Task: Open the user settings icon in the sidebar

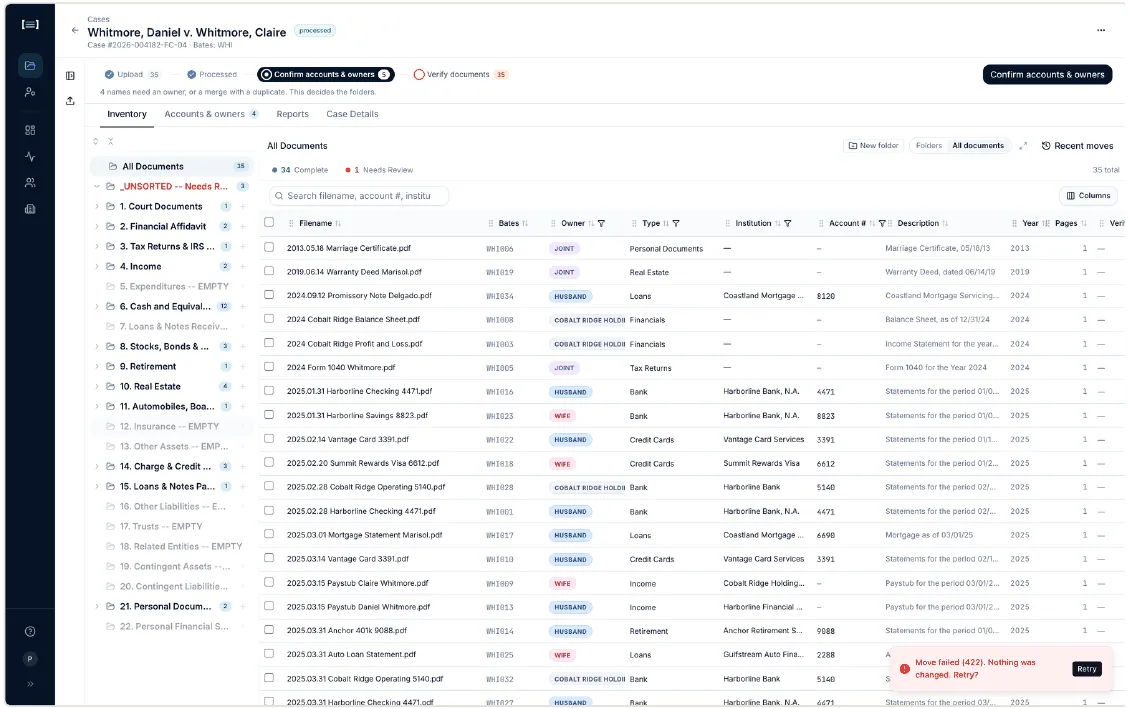Action: 29,92
